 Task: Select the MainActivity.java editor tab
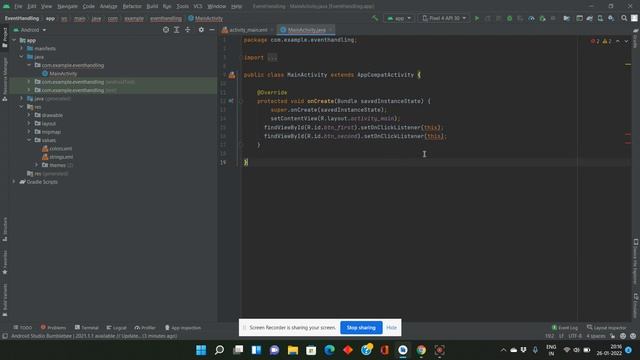point(307,30)
